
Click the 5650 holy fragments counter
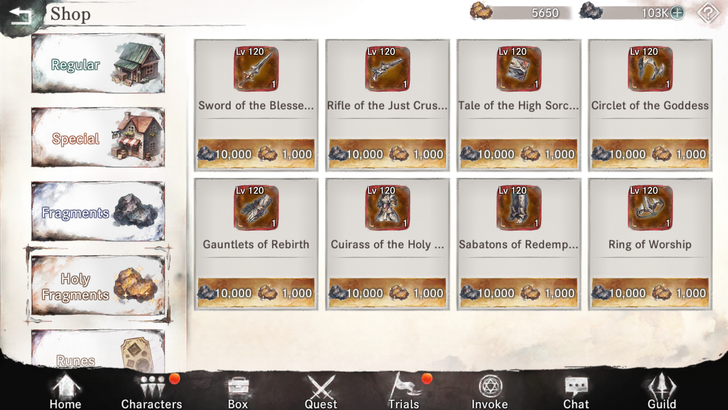(x=521, y=13)
